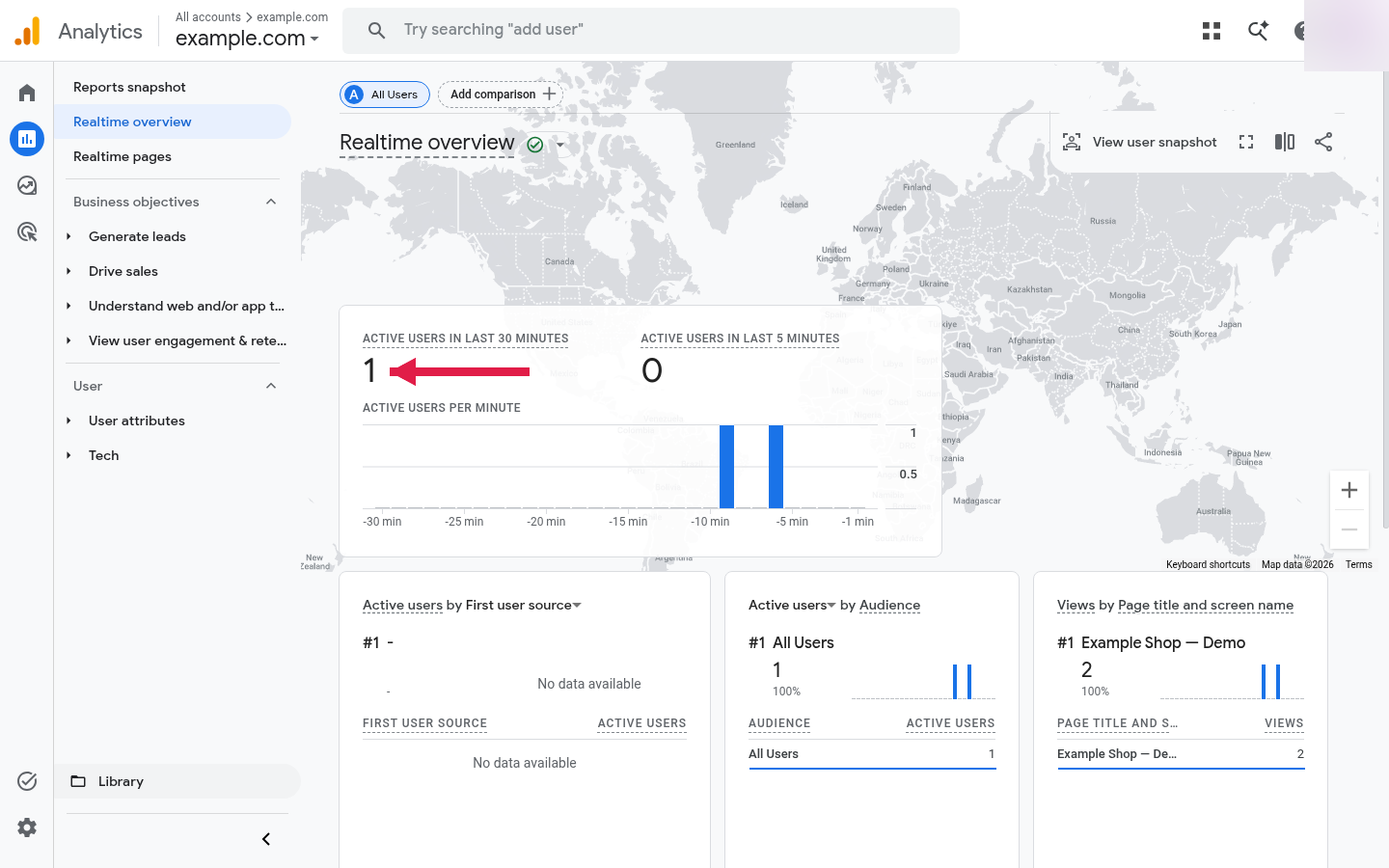Click the Google Analytics logo
This screenshot has height=868, width=1389.
[28, 31]
